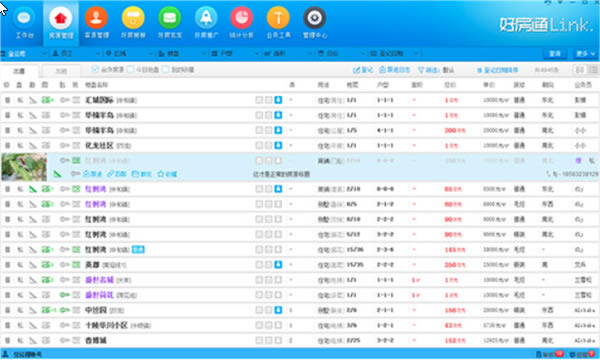Click the green envelope message icon

[170, 23]
